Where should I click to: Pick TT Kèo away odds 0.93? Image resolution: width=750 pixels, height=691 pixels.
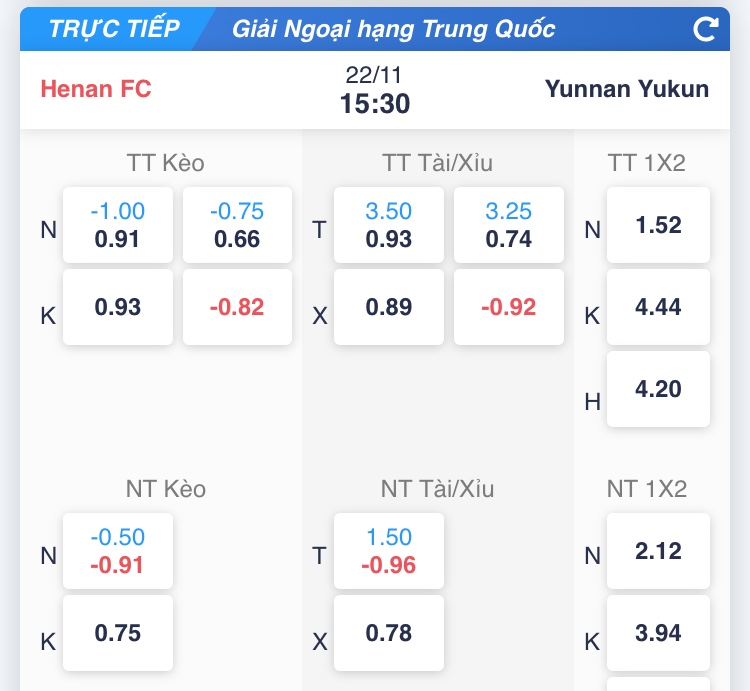pyautogui.click(x=118, y=307)
